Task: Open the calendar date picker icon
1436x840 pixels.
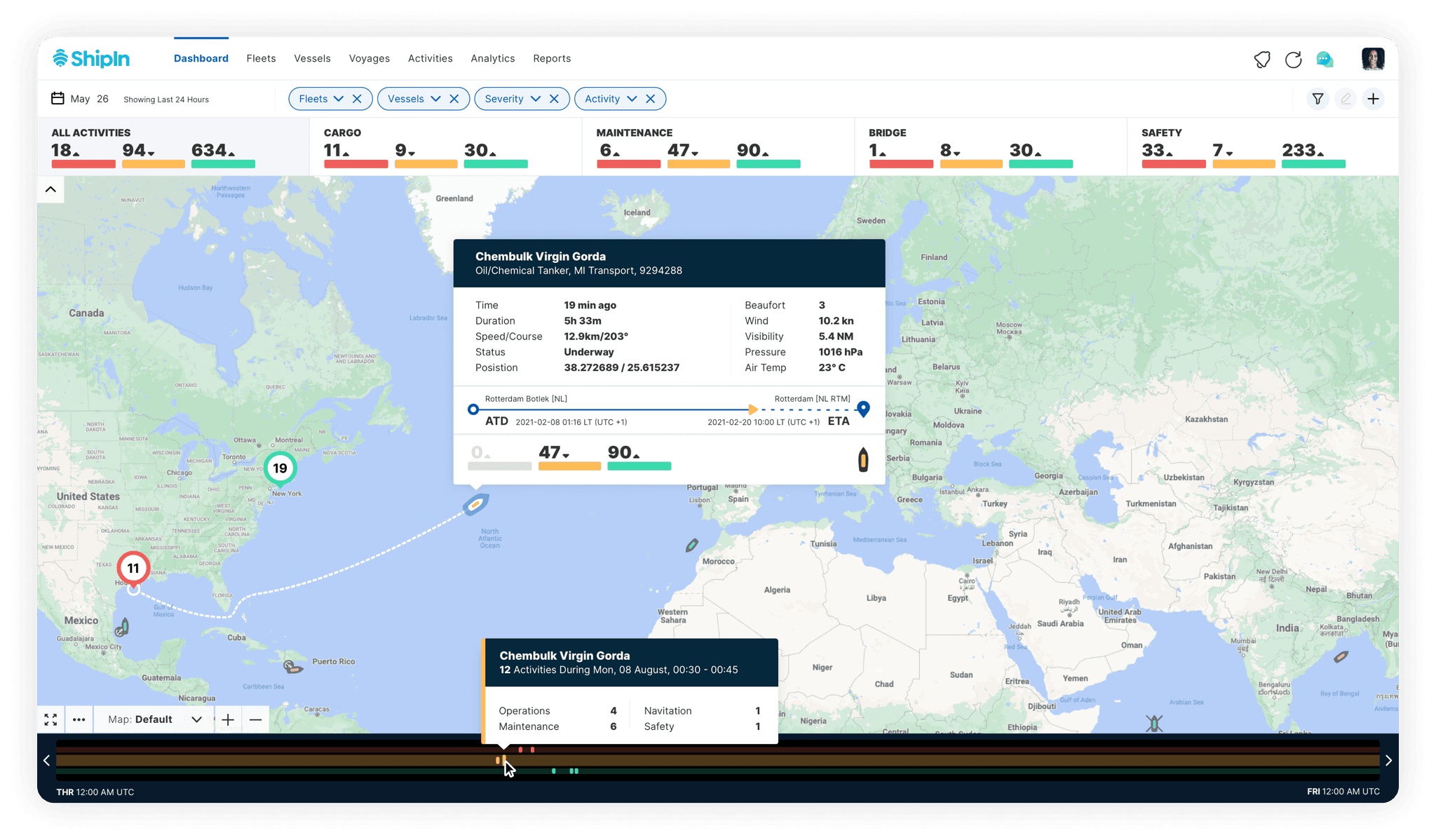Action: 58,98
